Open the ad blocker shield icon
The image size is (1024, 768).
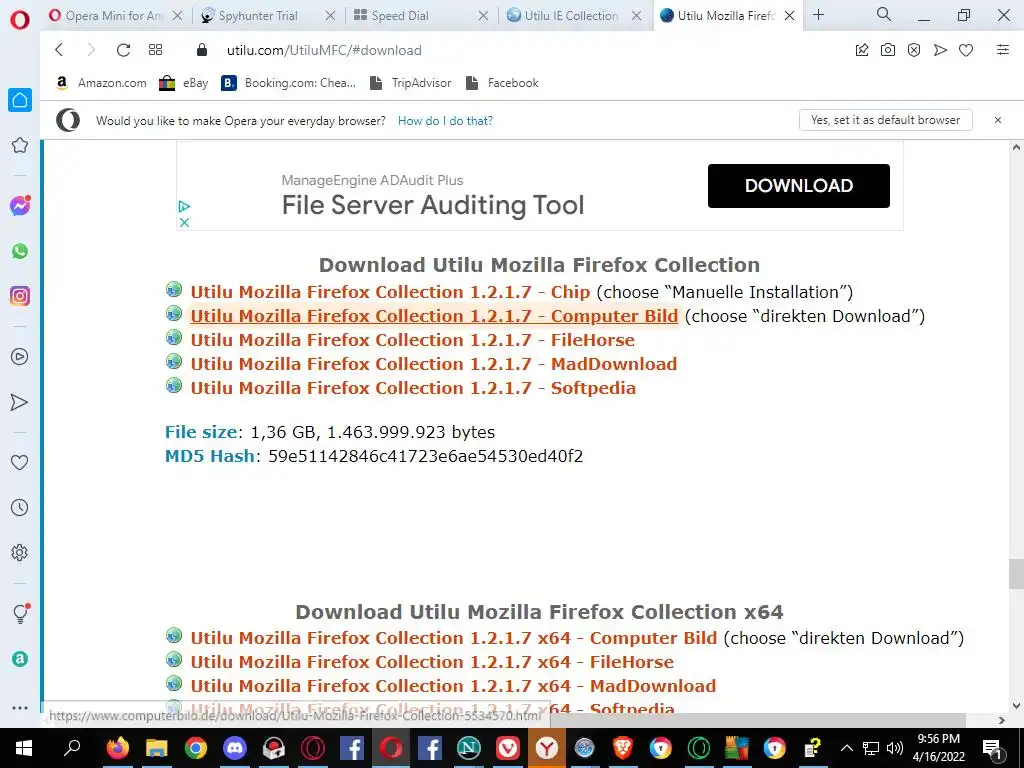click(914, 50)
